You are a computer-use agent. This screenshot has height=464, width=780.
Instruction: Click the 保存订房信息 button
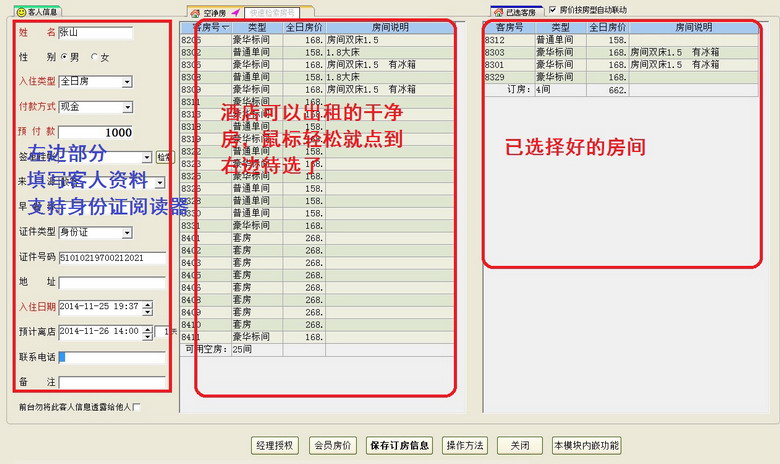tap(399, 445)
